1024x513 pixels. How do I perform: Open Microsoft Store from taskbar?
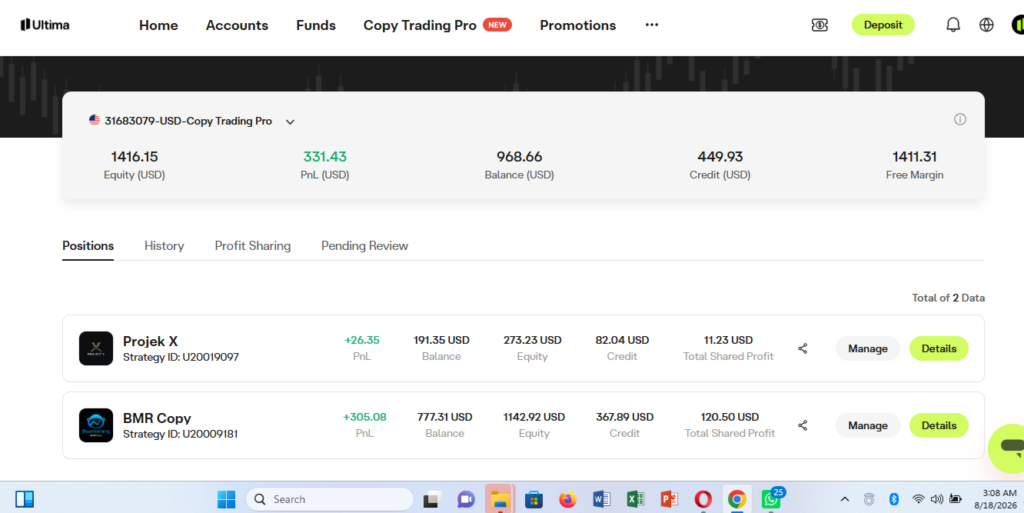point(534,500)
